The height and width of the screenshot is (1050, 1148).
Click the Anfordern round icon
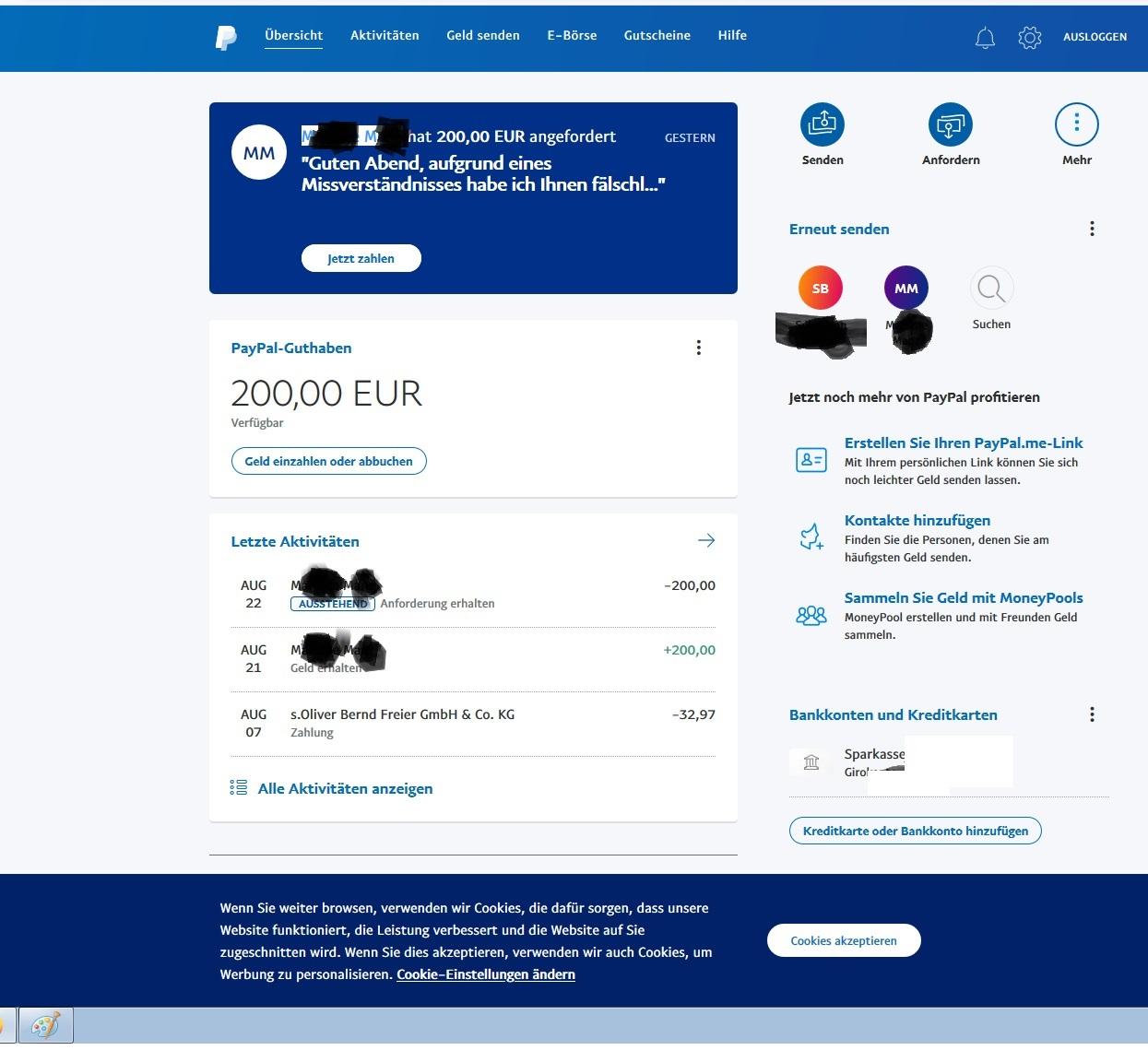[950, 124]
